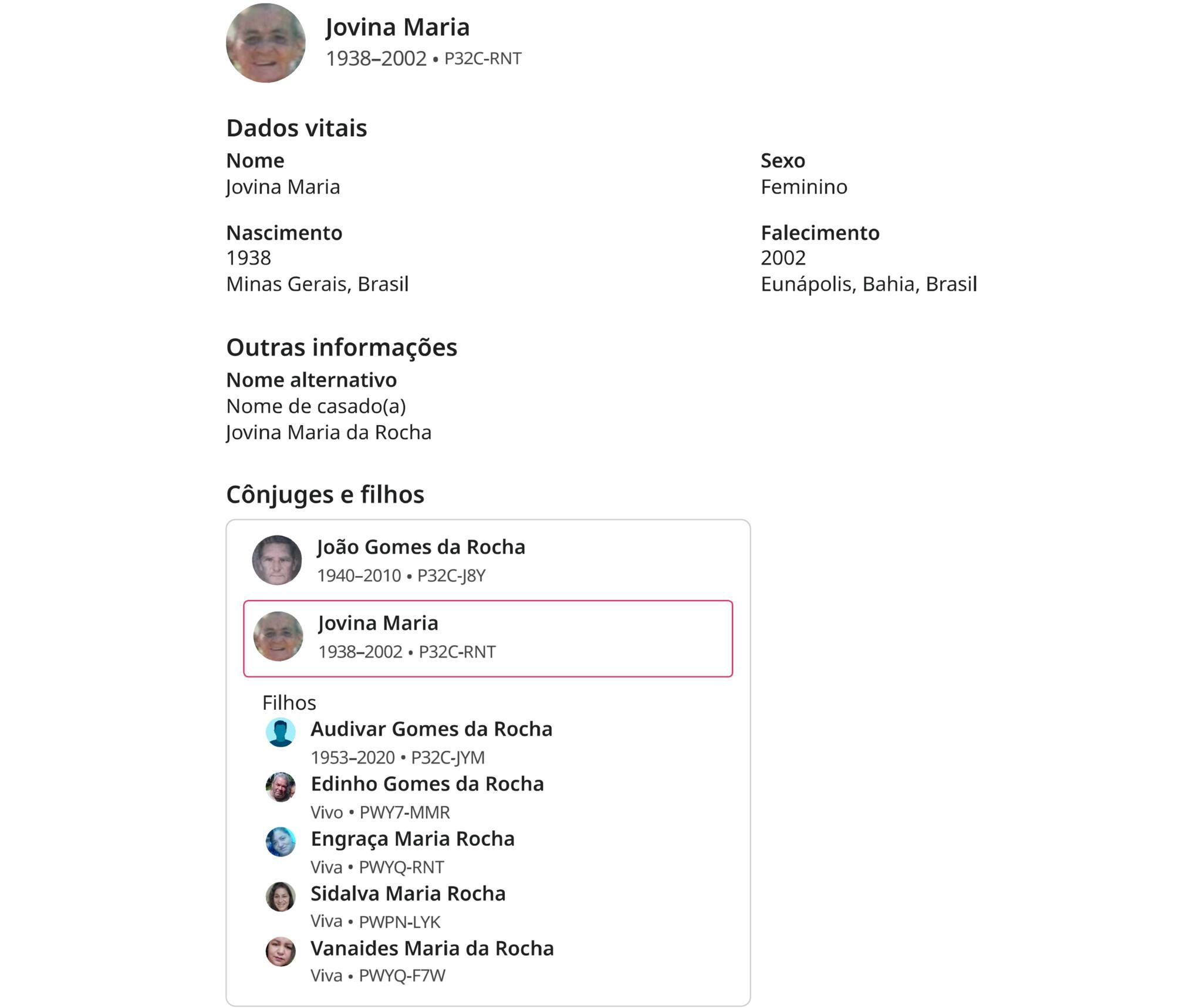Click Audivar's blue silhouette avatar icon
This screenshot has height=1008, width=1202.
[281, 732]
